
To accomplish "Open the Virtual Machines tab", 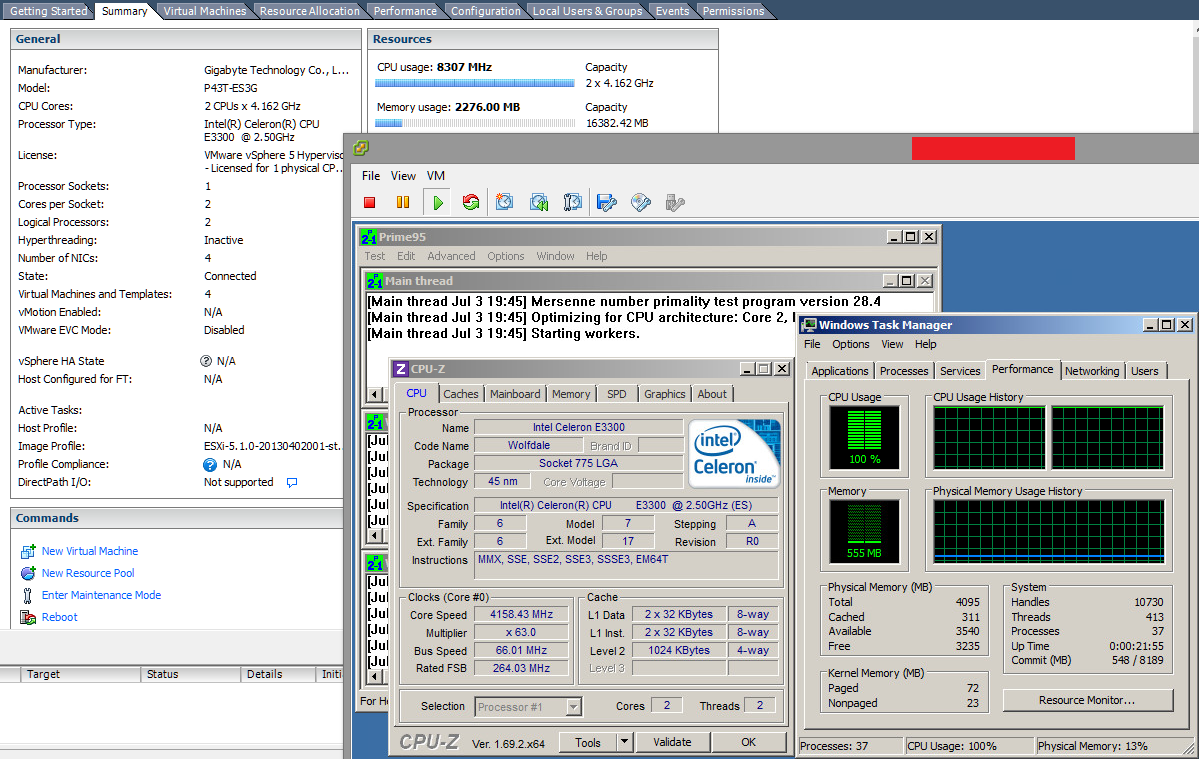I will (x=205, y=11).
